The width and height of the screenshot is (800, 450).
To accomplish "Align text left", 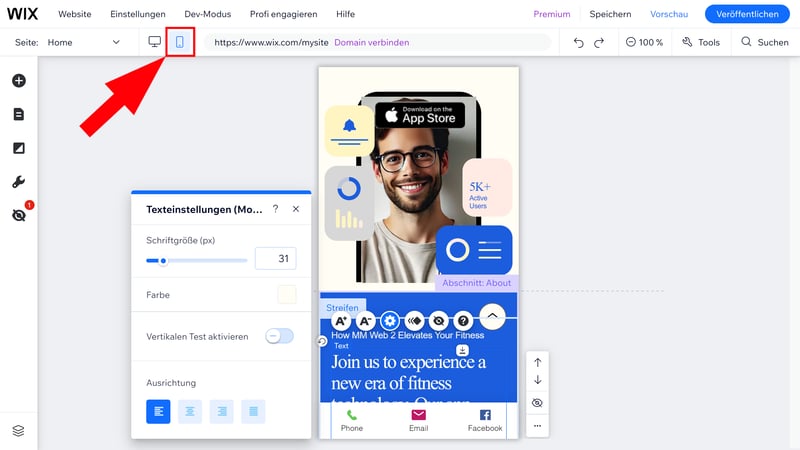I will coord(158,411).
